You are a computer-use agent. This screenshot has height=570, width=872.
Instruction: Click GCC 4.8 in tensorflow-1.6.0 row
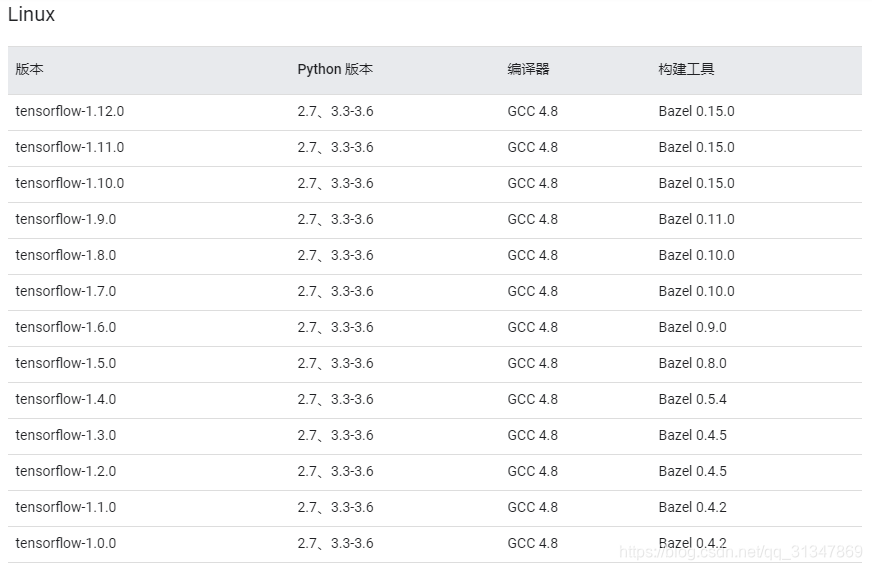pos(532,327)
